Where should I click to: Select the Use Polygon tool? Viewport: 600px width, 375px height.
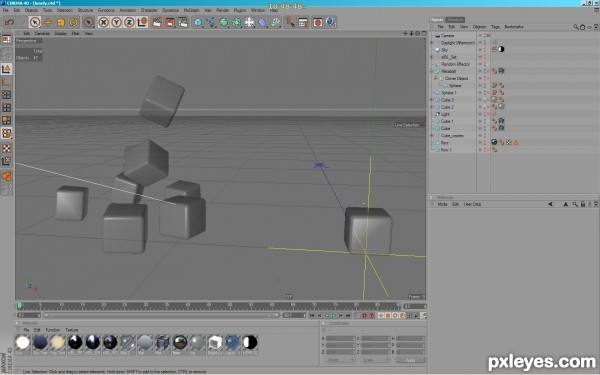tap(7, 120)
